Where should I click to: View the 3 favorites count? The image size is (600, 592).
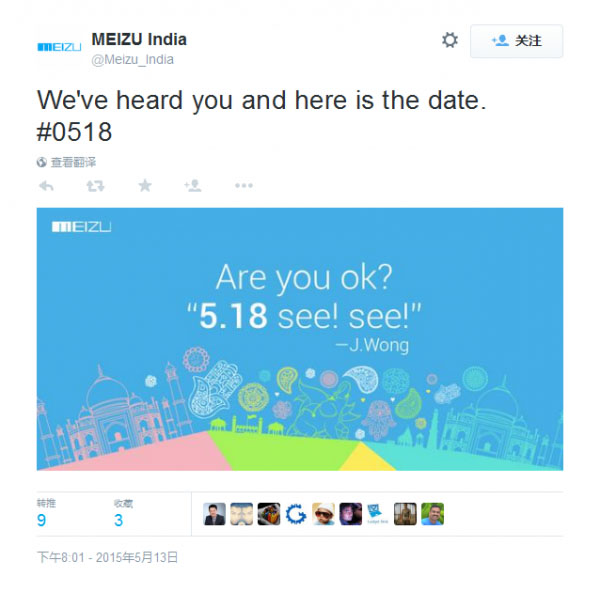tap(118, 520)
